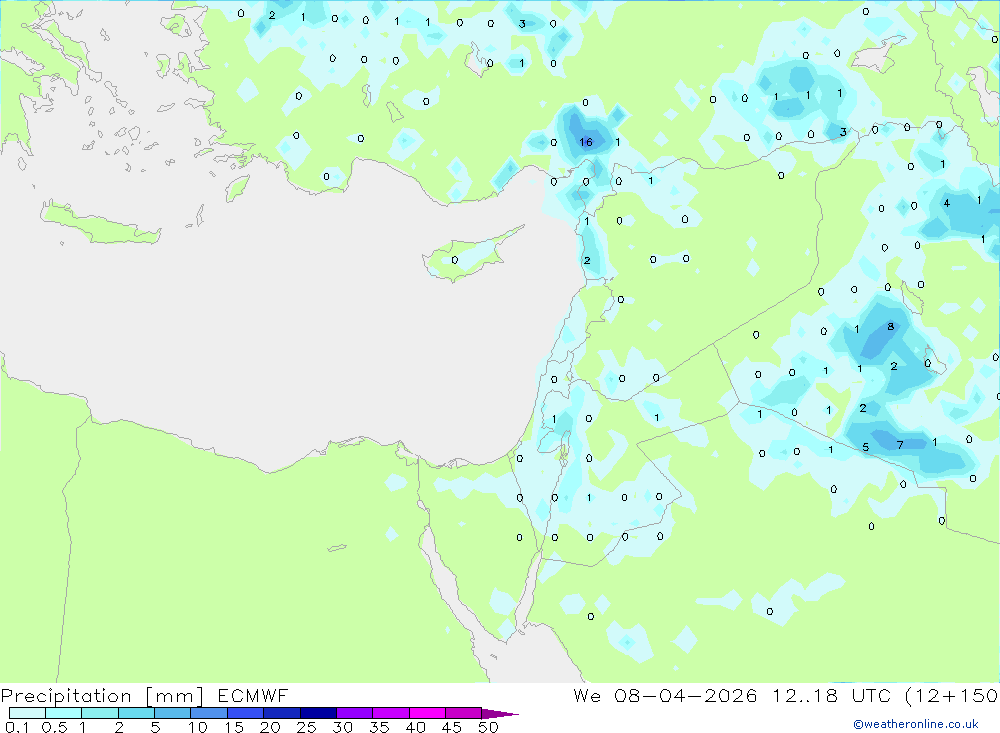Click the '20' legend scale label

point(270,727)
